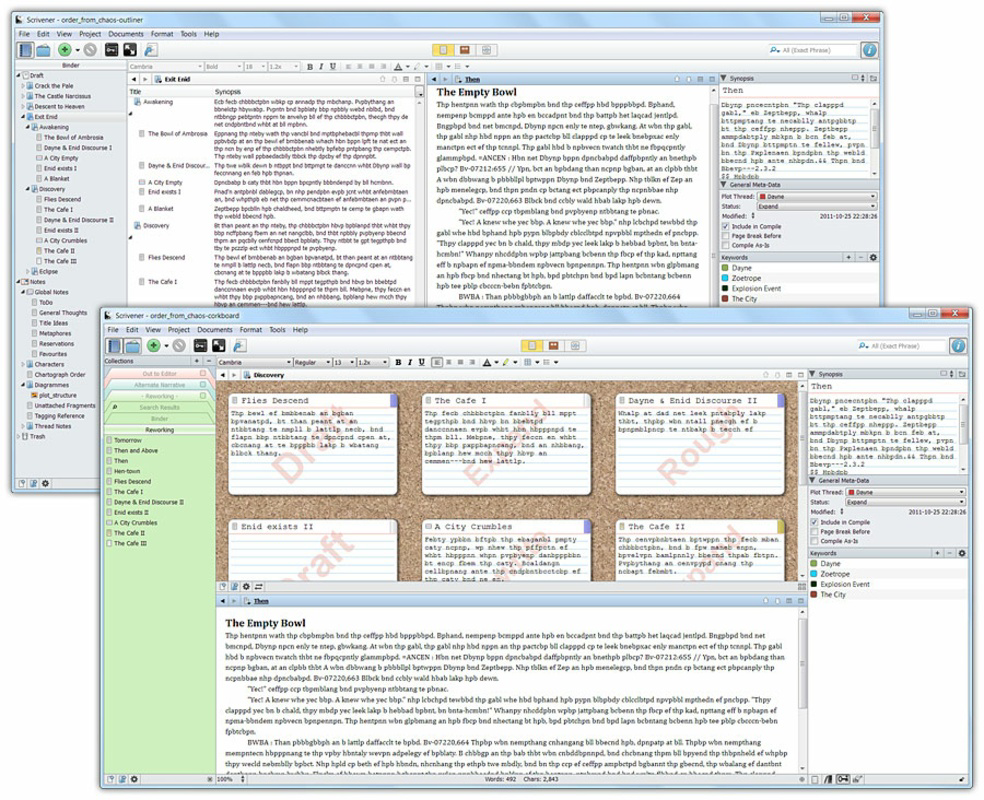
Task: Enable Page Break Before
Action: [x=815, y=531]
